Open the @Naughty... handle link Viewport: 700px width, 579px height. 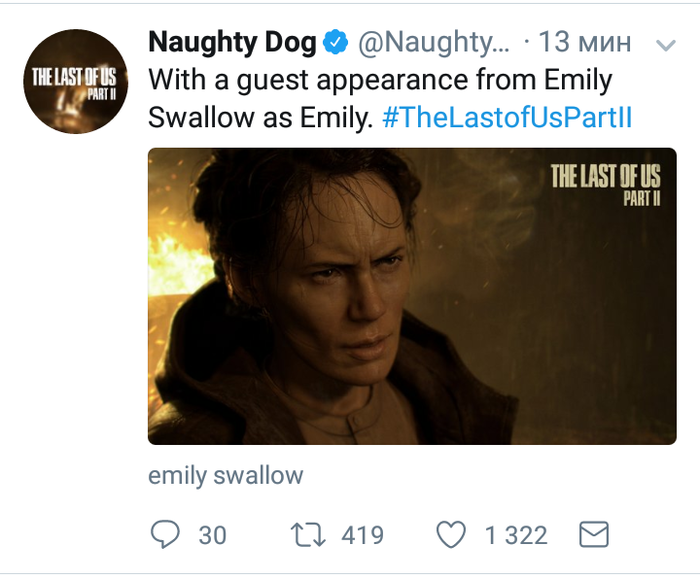click(433, 43)
